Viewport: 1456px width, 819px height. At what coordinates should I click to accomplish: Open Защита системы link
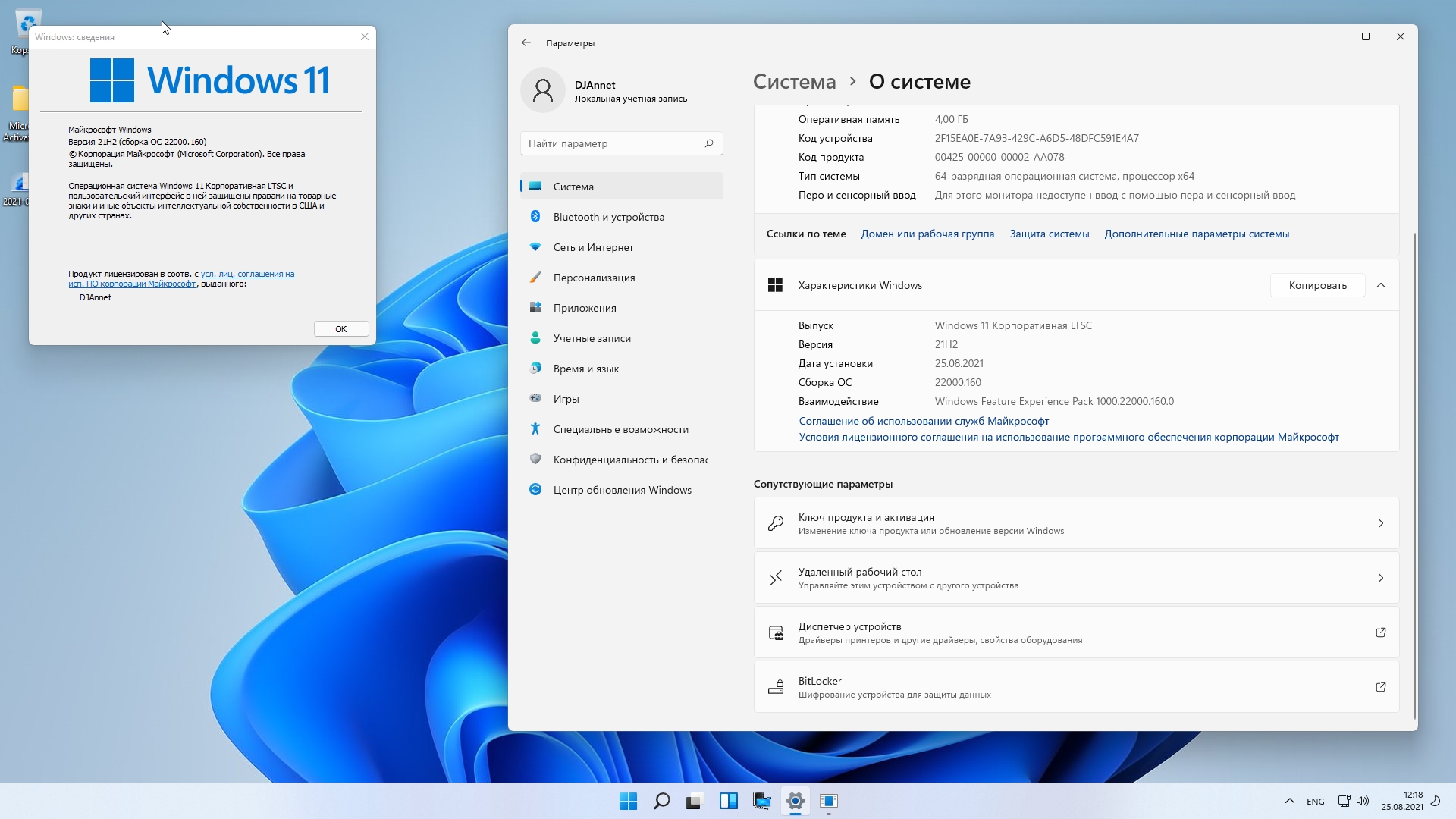click(x=1049, y=234)
